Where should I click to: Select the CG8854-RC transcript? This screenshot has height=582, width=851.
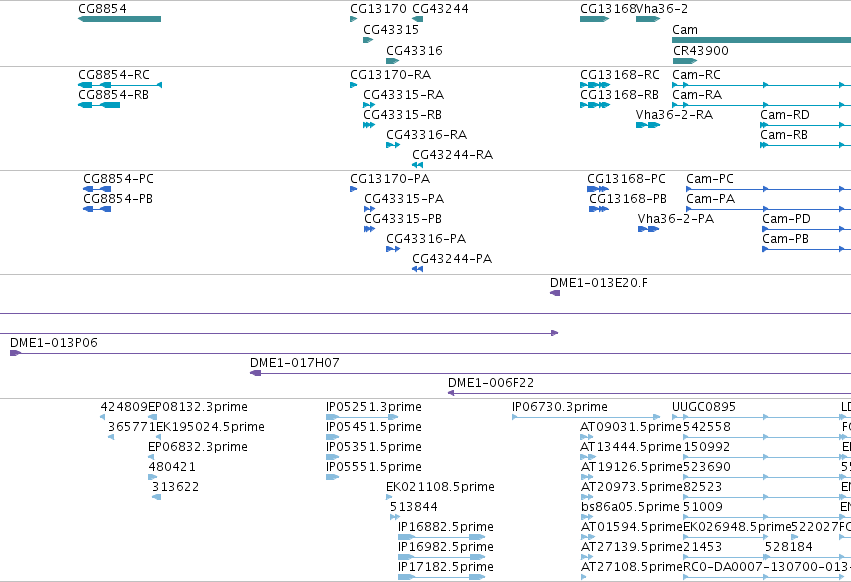[120, 85]
